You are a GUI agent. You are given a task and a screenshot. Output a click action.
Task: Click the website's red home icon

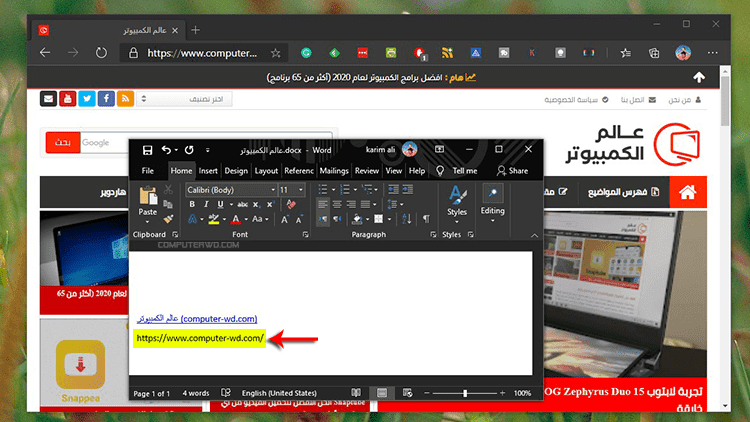pyautogui.click(x=688, y=192)
